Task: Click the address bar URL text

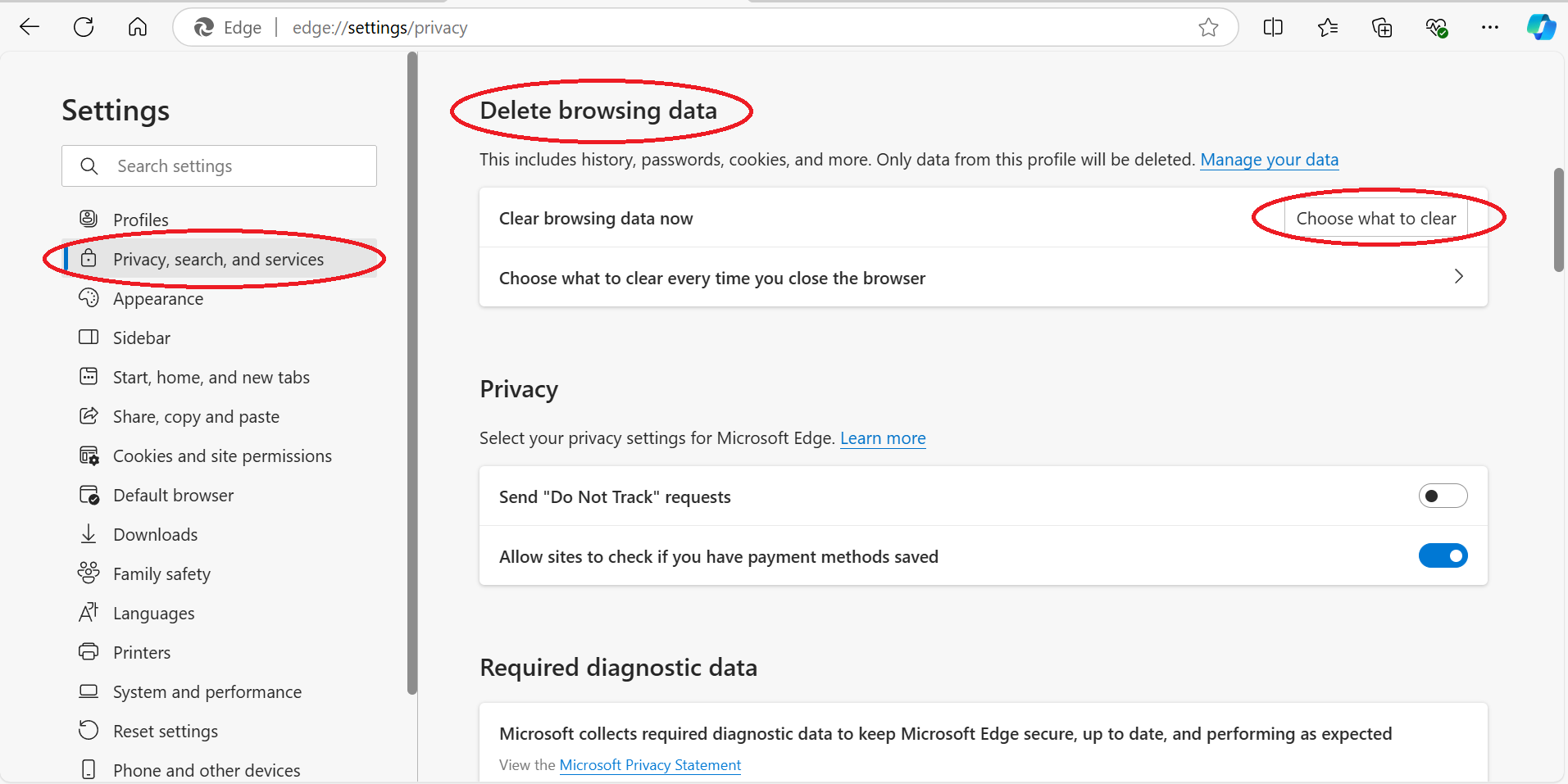Action: (380, 28)
